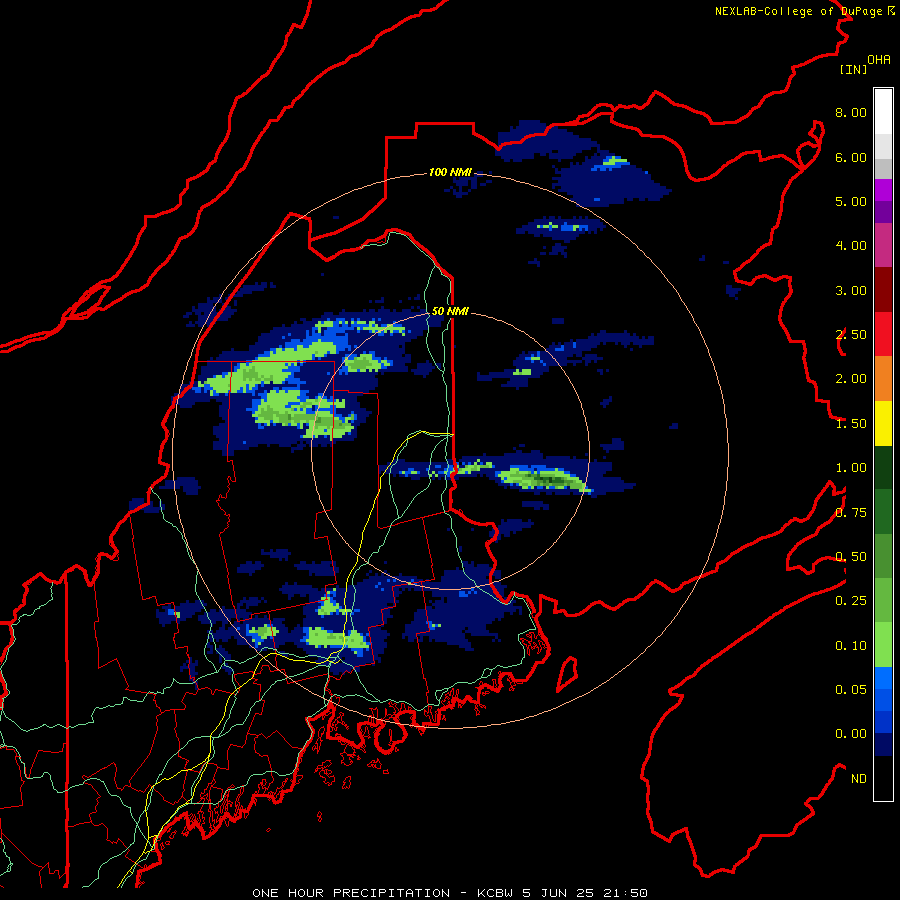The height and width of the screenshot is (900, 900).
Task: Click the bright magenta legend swatch
Action: [883, 190]
